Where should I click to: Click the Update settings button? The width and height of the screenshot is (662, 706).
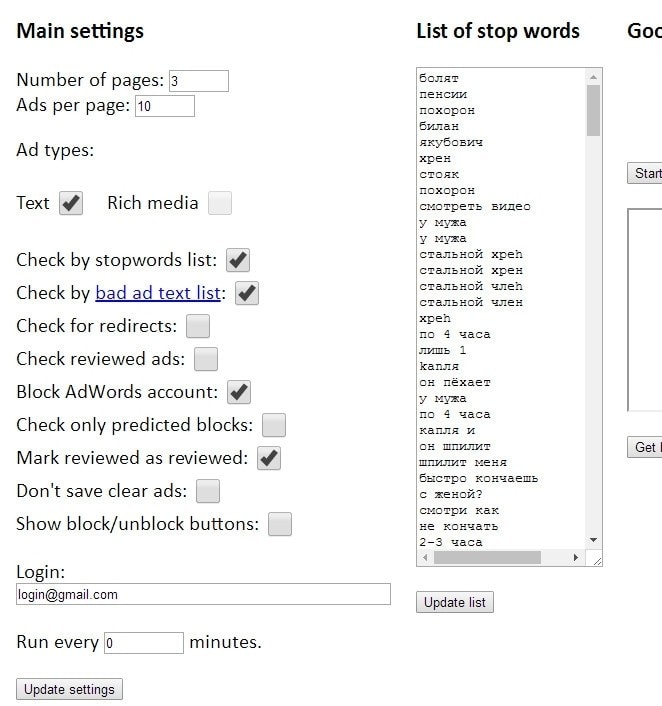click(x=69, y=689)
